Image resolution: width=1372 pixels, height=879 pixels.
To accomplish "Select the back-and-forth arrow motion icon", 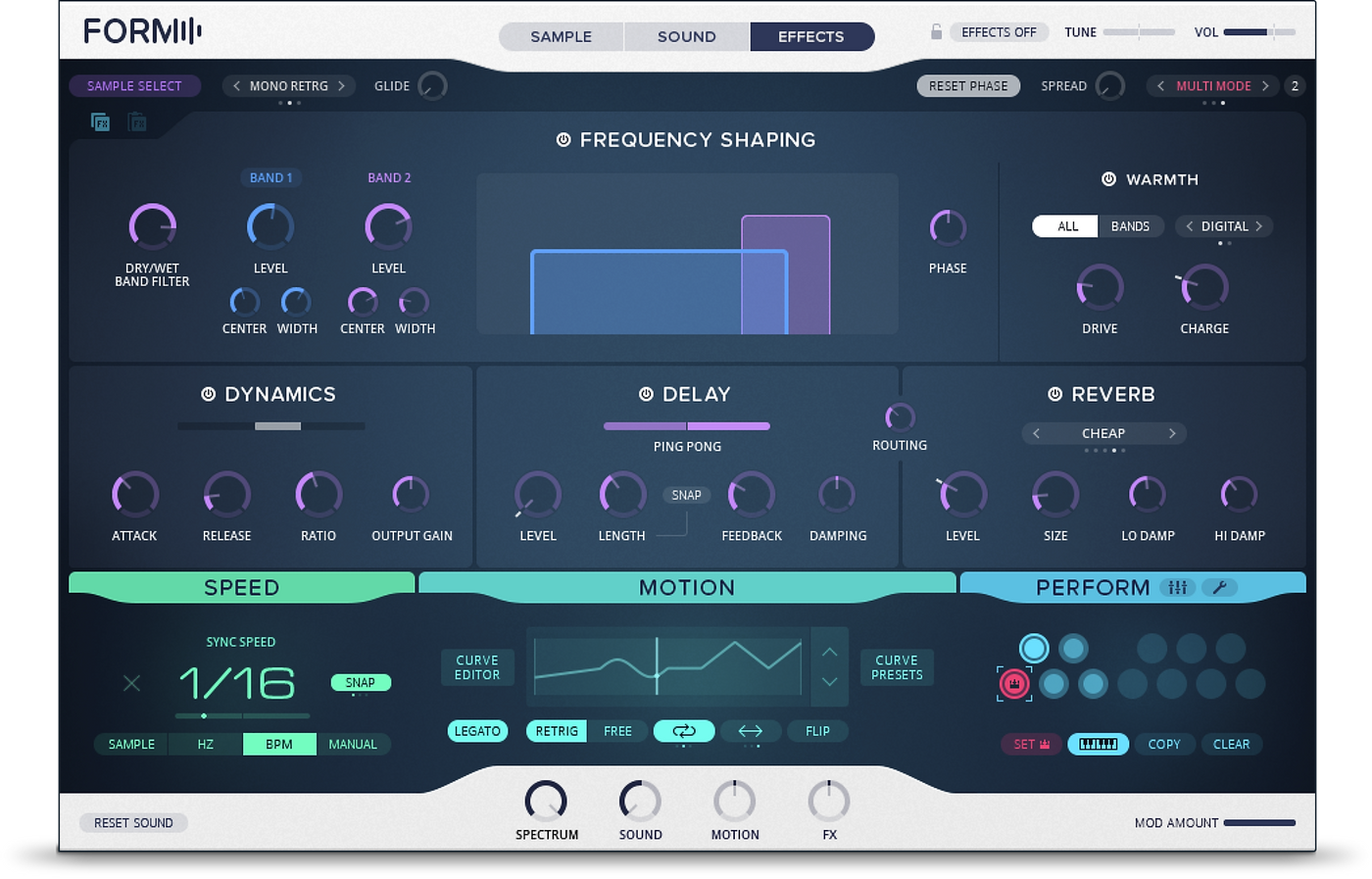I will pos(751,731).
